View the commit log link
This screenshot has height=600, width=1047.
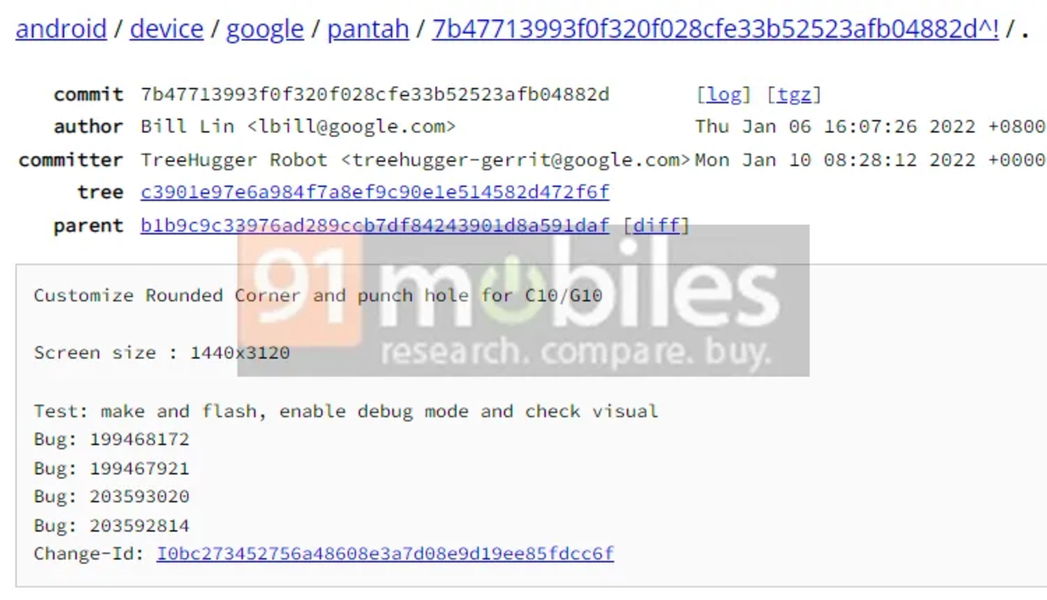point(724,94)
